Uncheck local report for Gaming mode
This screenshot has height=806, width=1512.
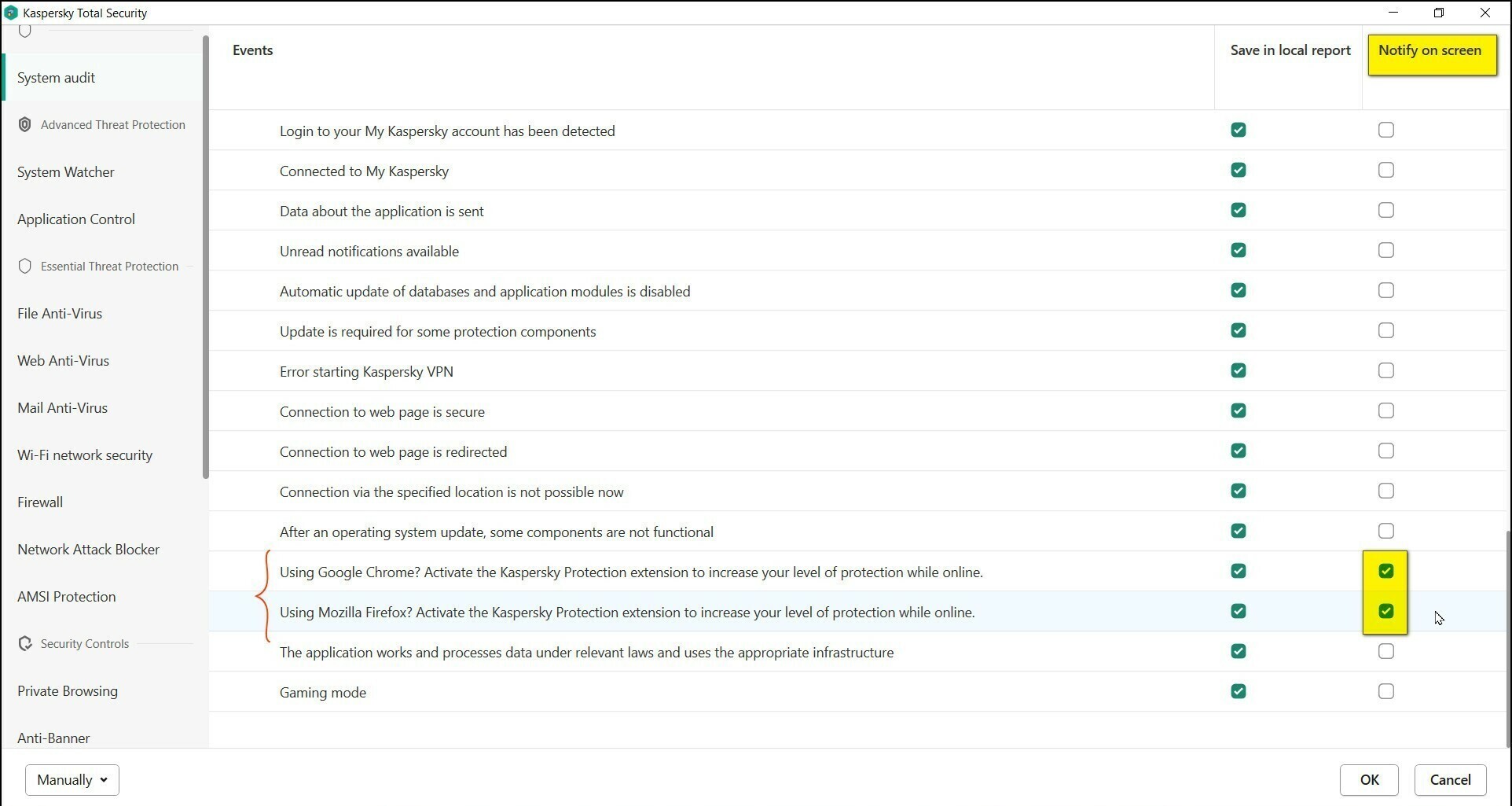1239,691
